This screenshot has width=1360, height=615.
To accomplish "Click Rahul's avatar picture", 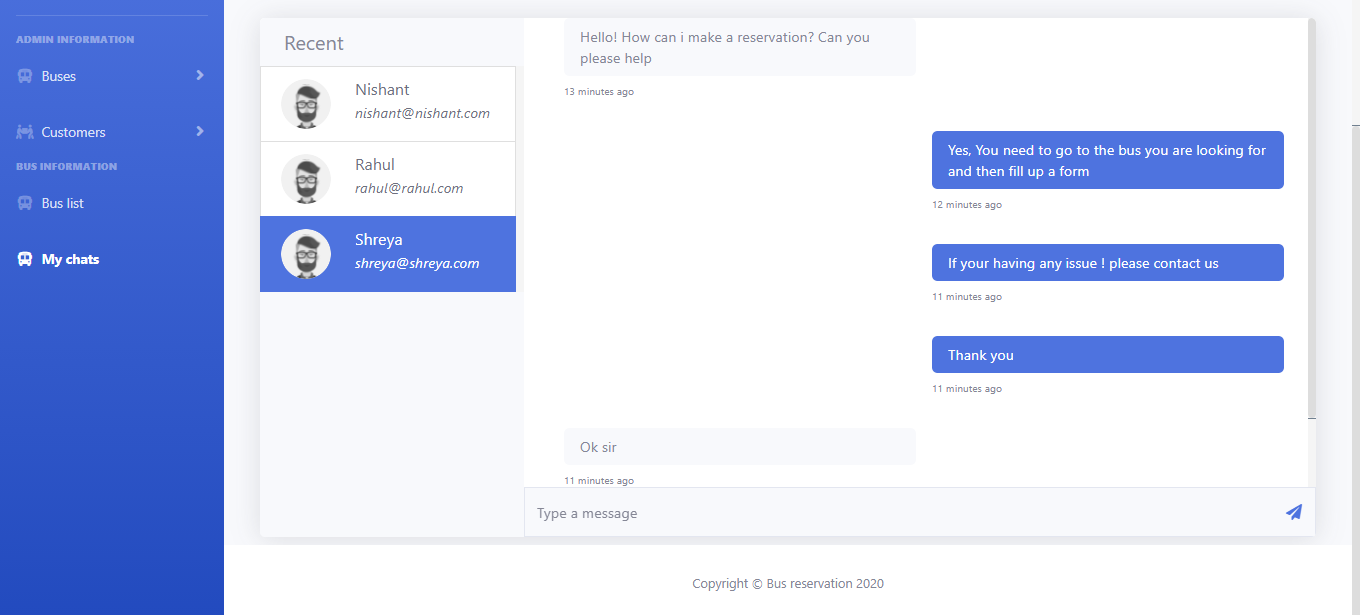I will (x=306, y=179).
